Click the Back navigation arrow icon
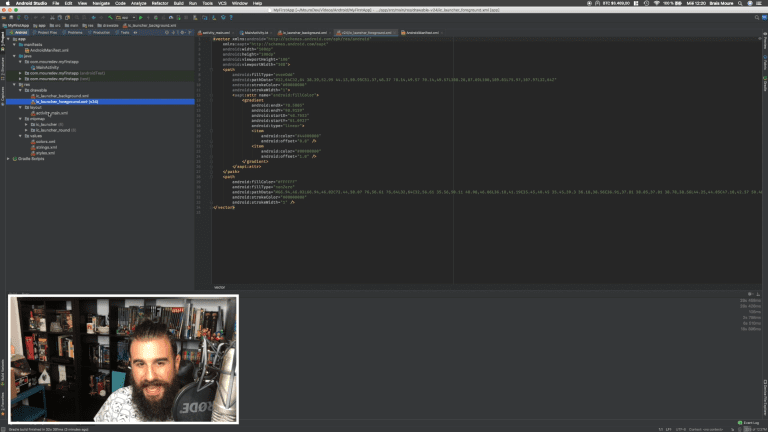Viewport: 768px width, 432px height. (94, 18)
